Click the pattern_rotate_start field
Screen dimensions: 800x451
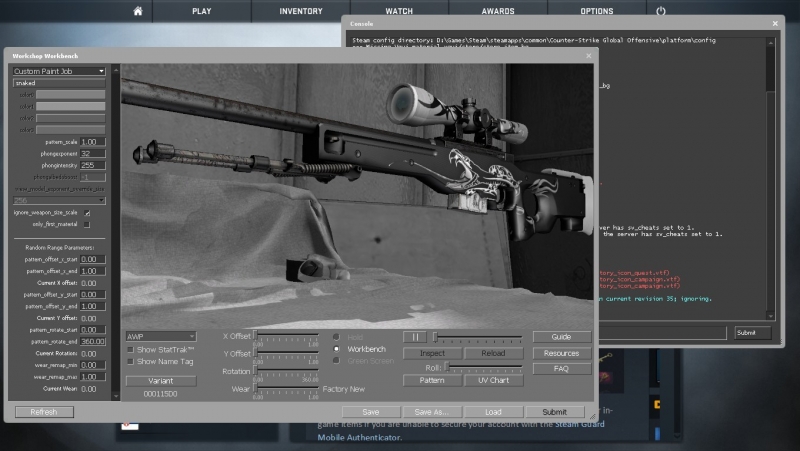point(93,330)
